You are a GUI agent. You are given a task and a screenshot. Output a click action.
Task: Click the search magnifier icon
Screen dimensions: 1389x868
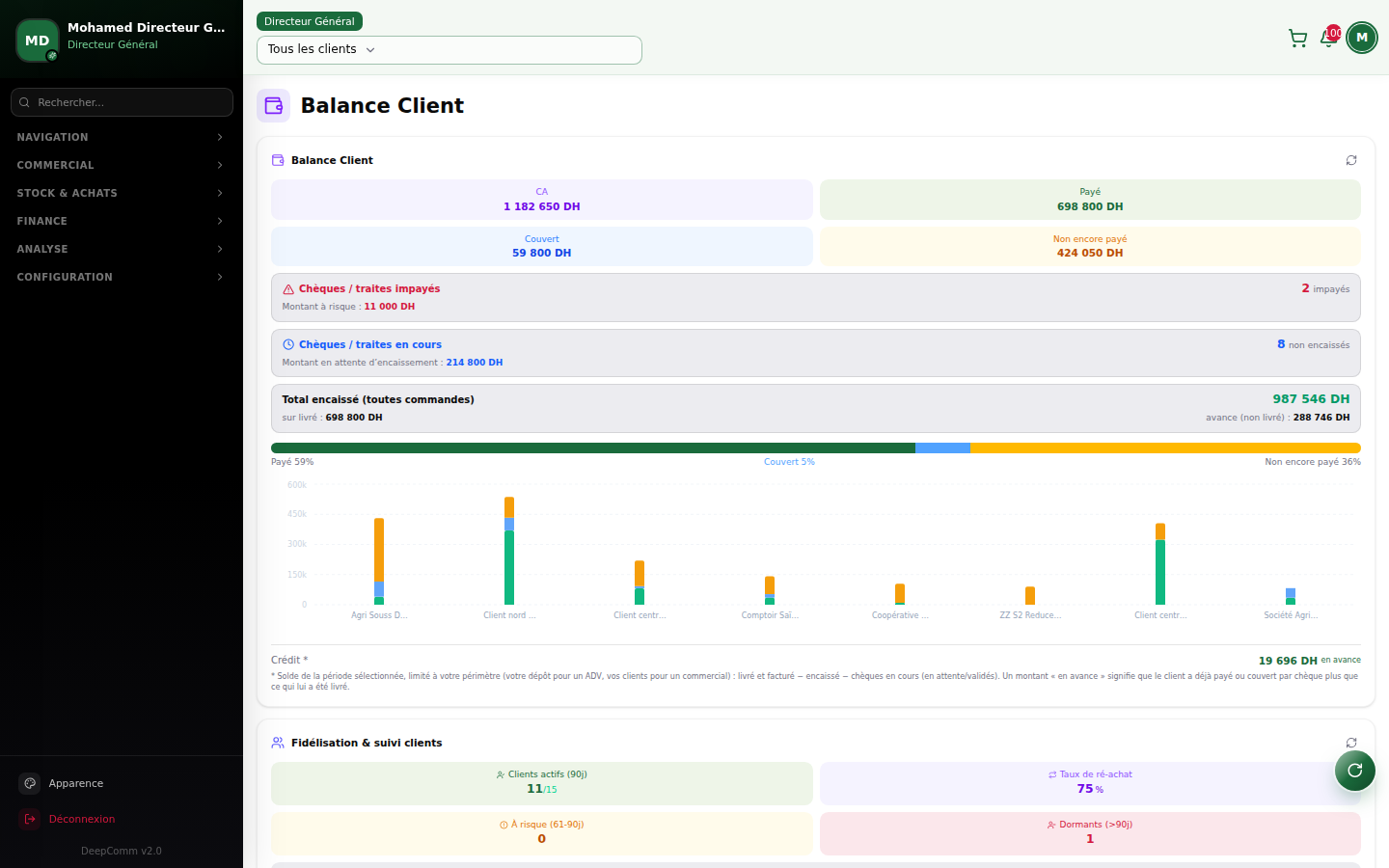[x=24, y=102]
